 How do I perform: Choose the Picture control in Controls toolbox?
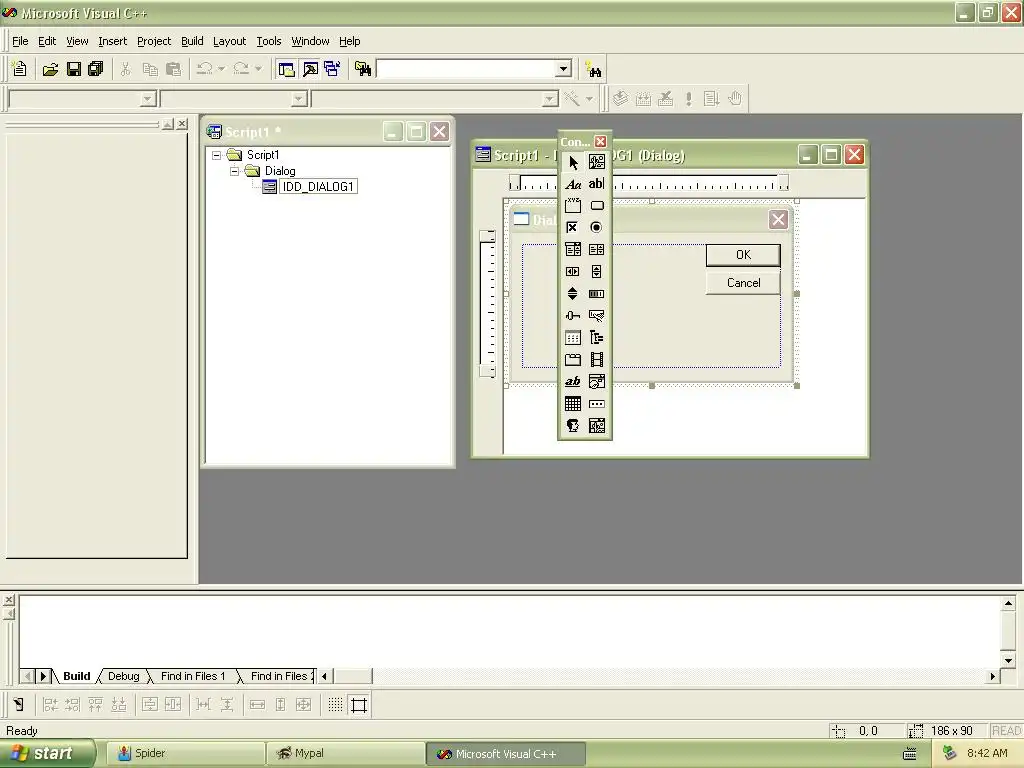596,162
